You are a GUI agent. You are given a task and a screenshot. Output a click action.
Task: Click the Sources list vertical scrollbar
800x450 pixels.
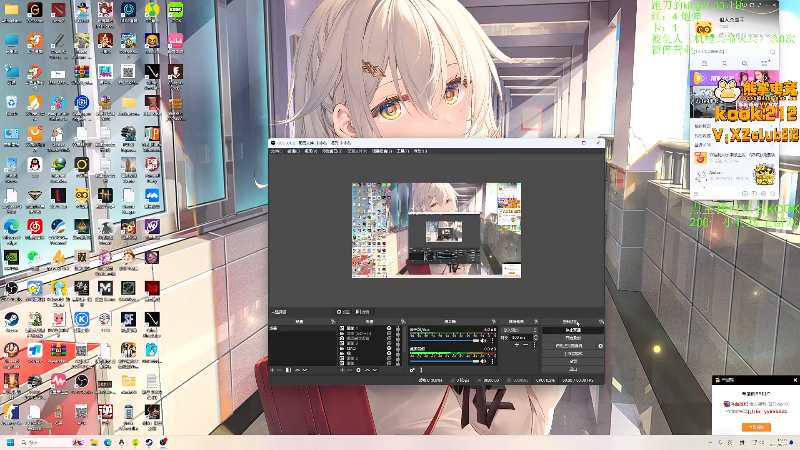405,339
